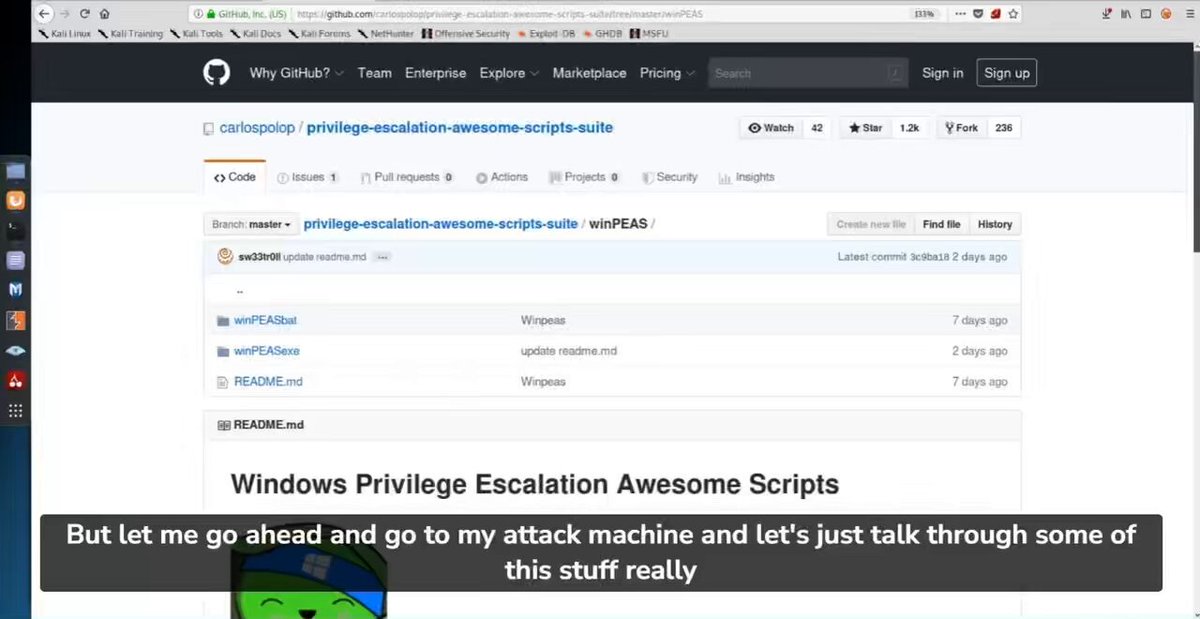Open the stargazers count 1.2k
1200x619 pixels.
[x=909, y=128]
